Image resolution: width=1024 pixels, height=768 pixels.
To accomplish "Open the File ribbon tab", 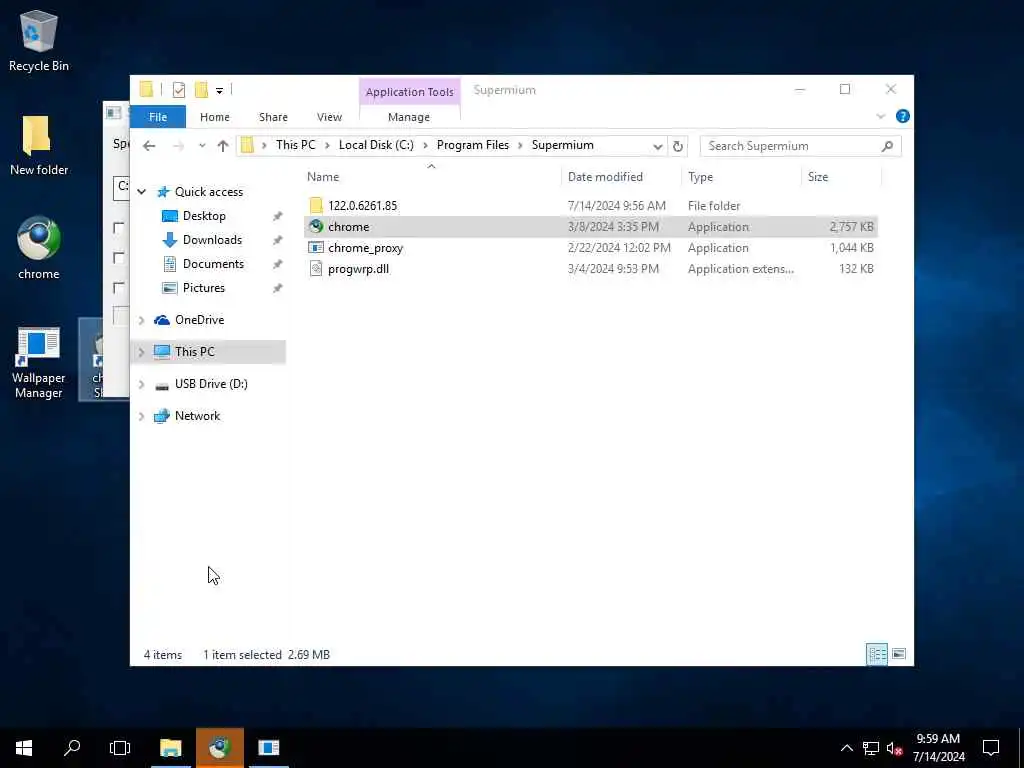I will [x=158, y=117].
